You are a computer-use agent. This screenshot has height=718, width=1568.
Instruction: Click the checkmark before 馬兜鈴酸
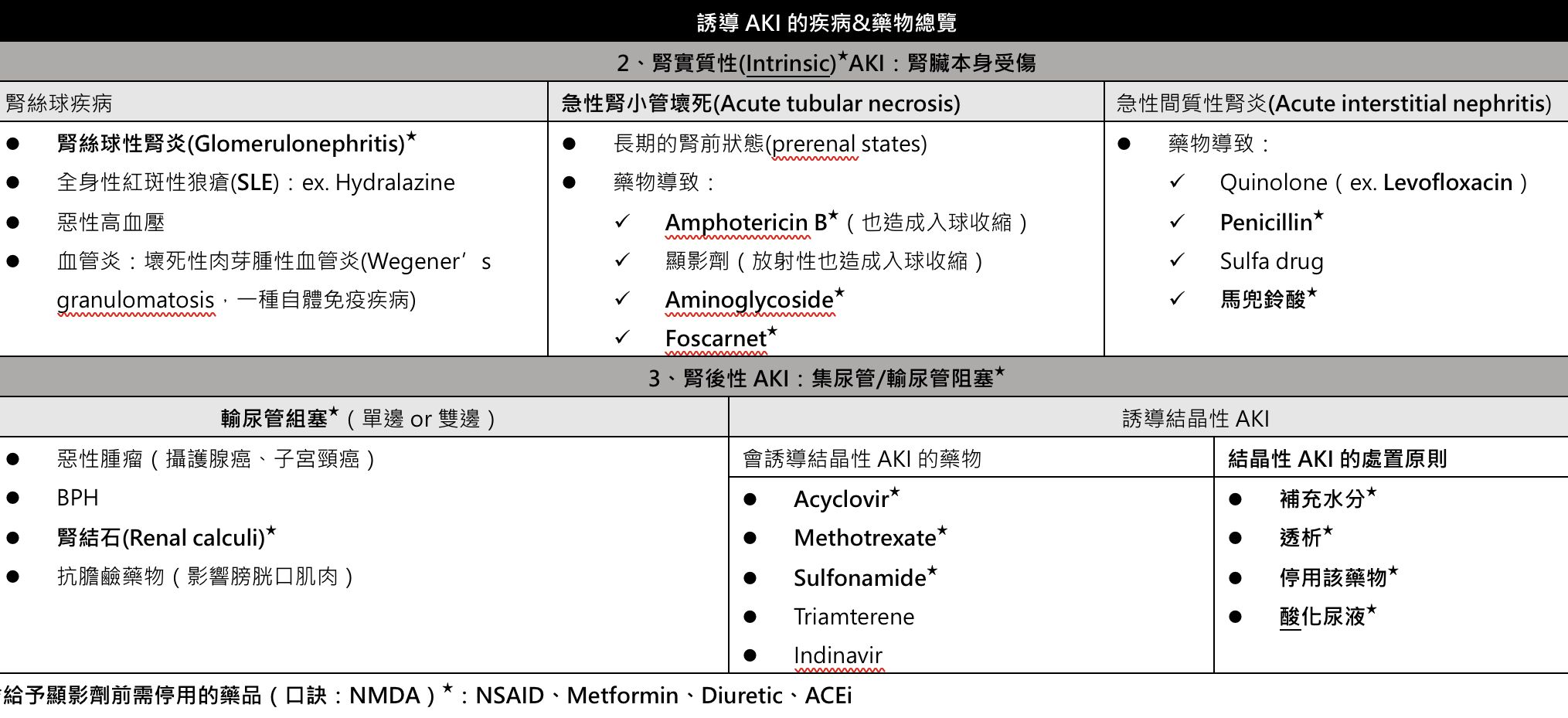1176,299
